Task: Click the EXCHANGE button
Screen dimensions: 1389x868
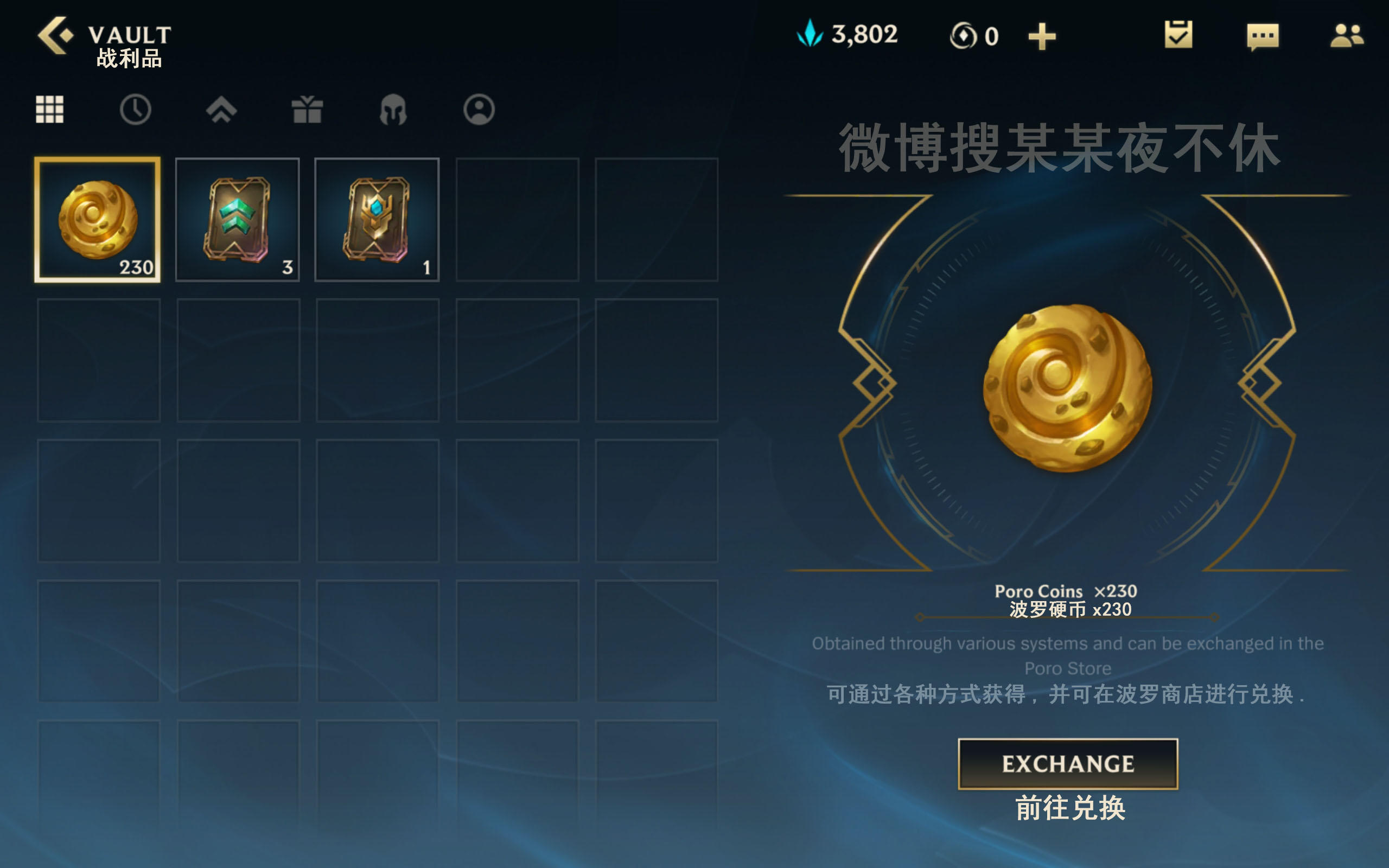Action: coord(1068,763)
